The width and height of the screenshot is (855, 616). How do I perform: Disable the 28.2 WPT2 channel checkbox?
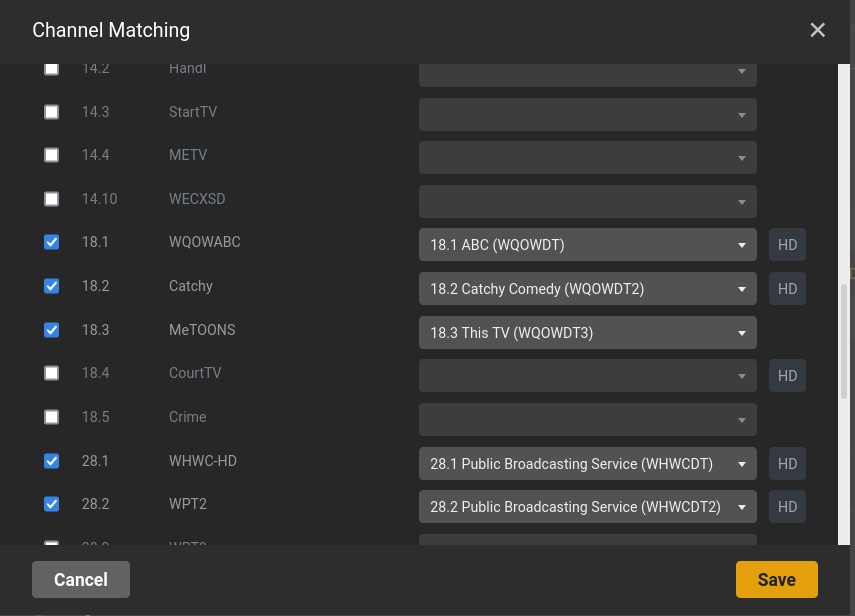[52, 504]
